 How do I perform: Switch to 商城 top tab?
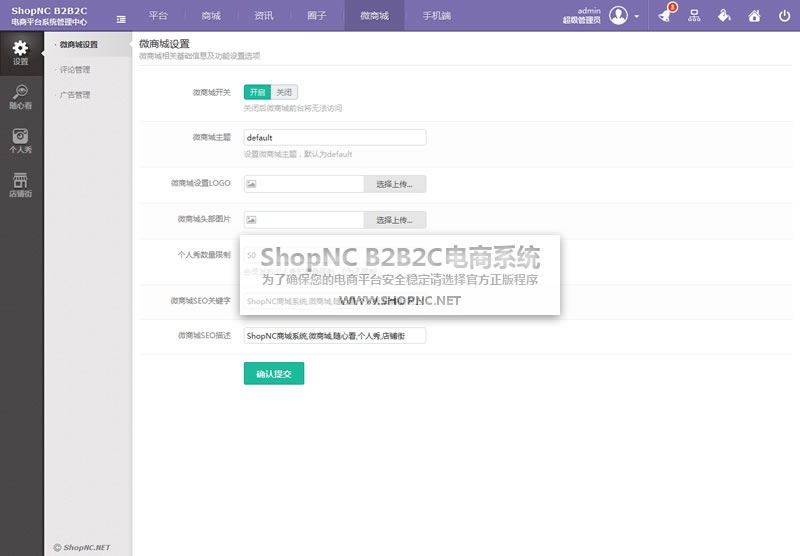(211, 16)
